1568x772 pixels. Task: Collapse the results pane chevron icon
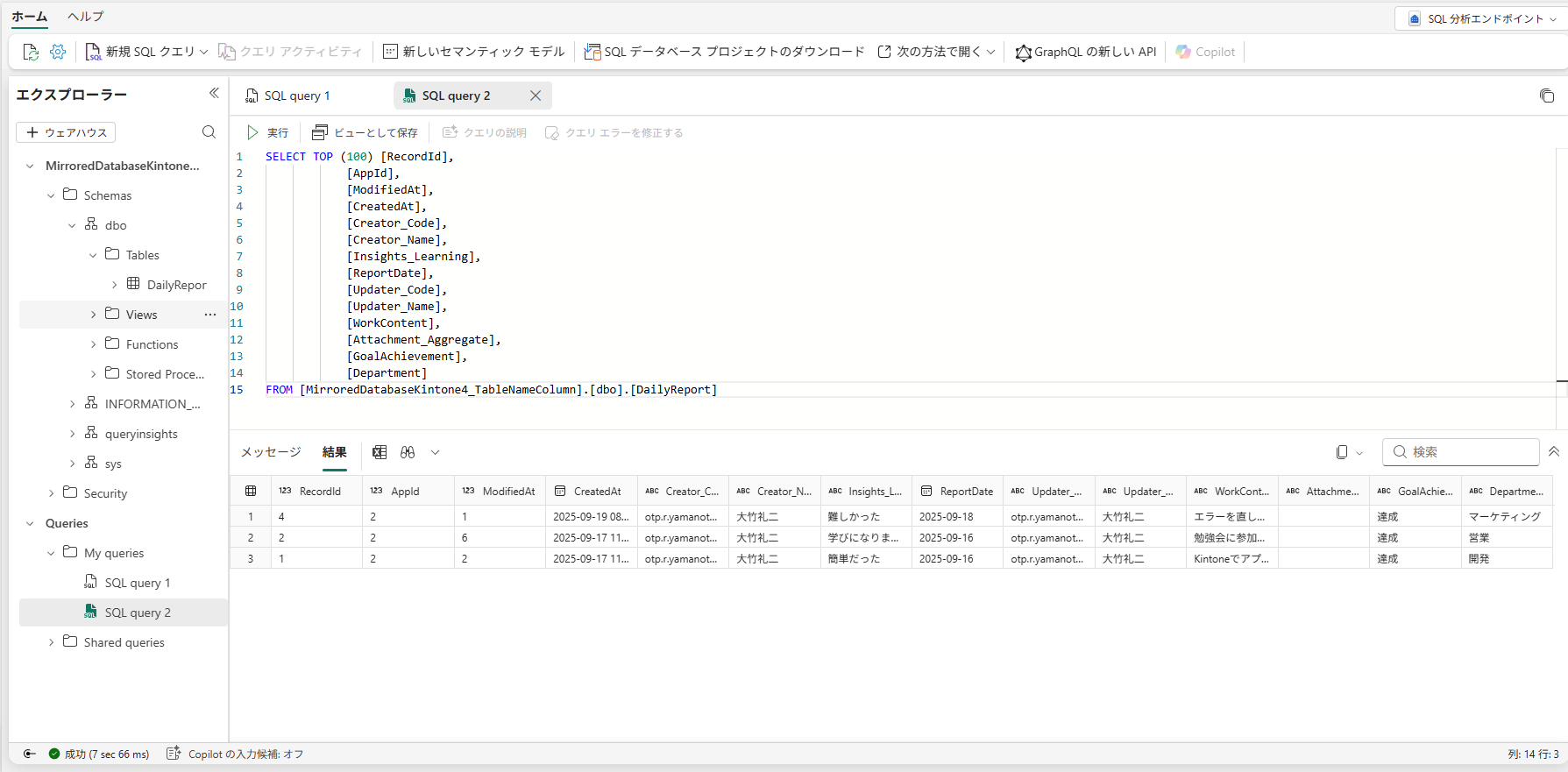pyautogui.click(x=1553, y=451)
